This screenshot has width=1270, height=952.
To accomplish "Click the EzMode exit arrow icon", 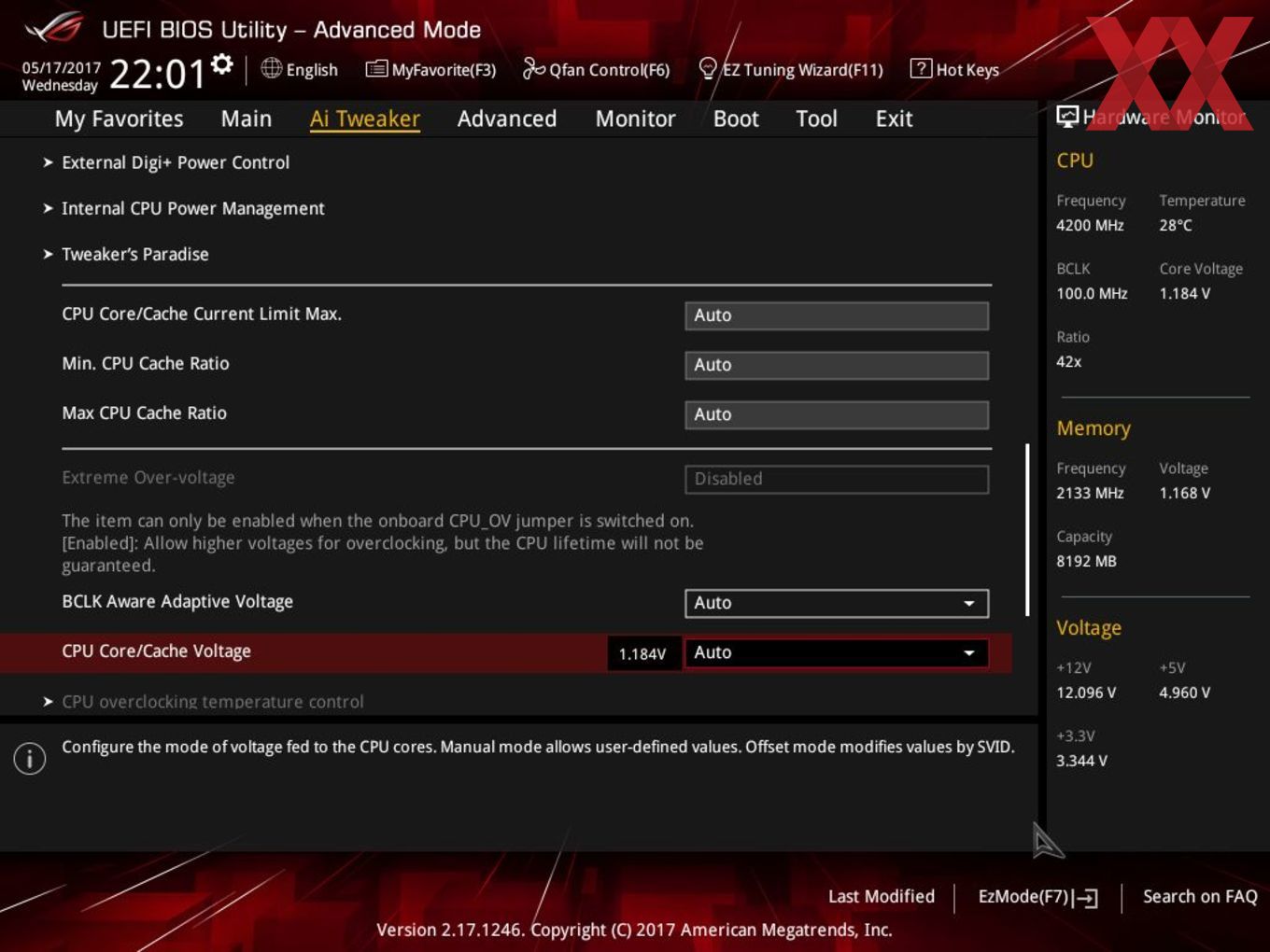I will [x=1085, y=898].
